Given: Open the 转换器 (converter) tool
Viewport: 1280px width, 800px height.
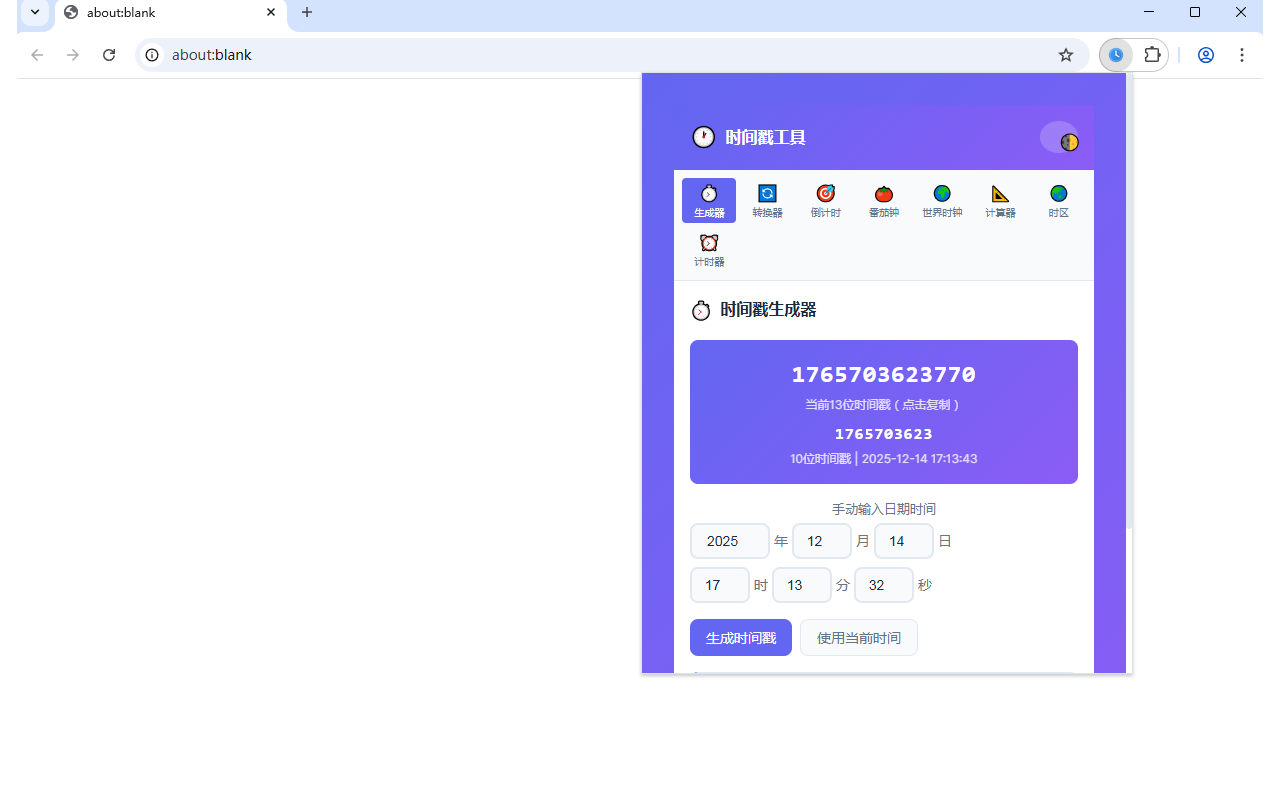Looking at the screenshot, I should point(766,200).
